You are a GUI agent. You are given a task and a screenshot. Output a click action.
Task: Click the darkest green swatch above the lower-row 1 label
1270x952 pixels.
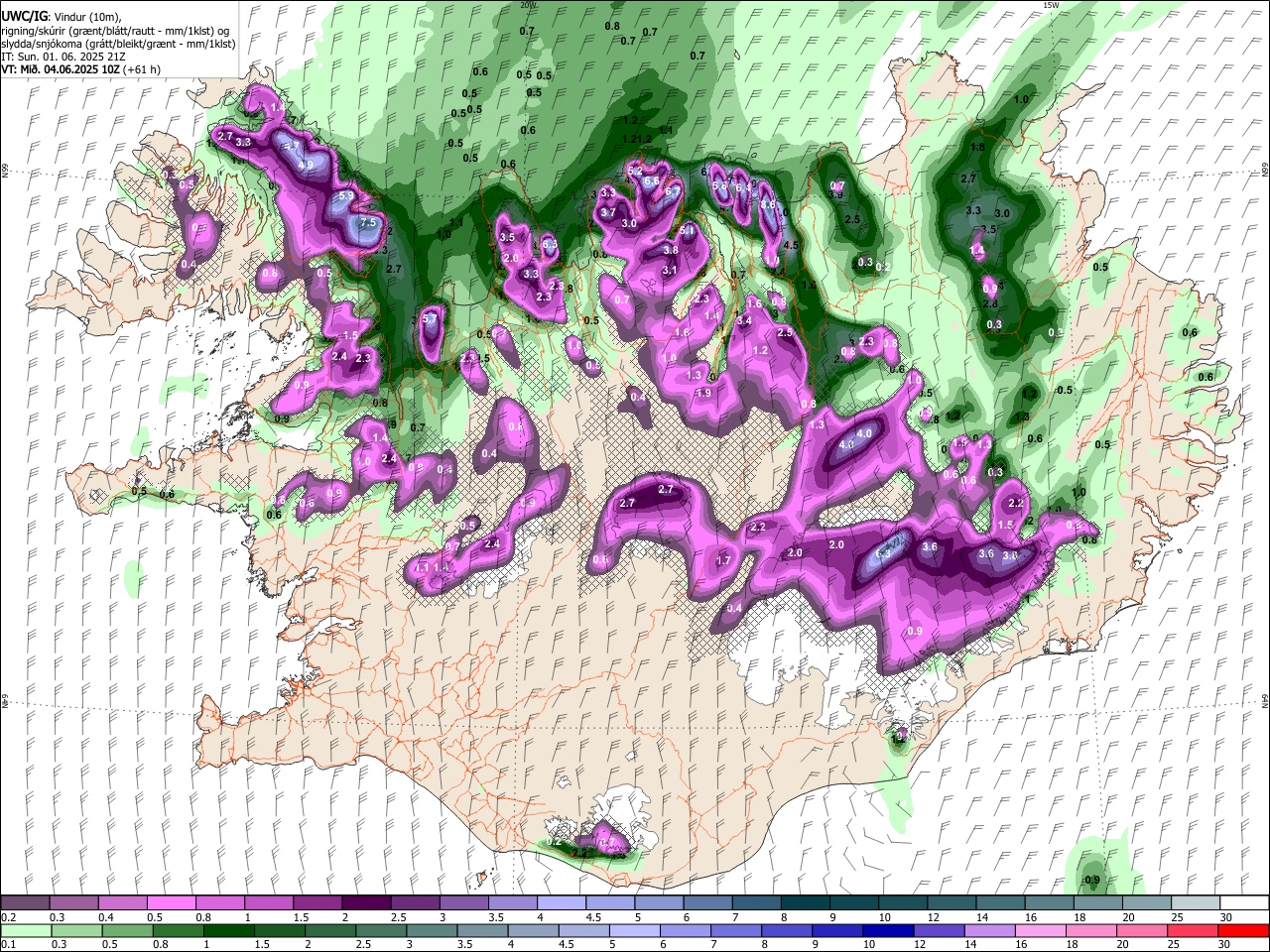229,930
